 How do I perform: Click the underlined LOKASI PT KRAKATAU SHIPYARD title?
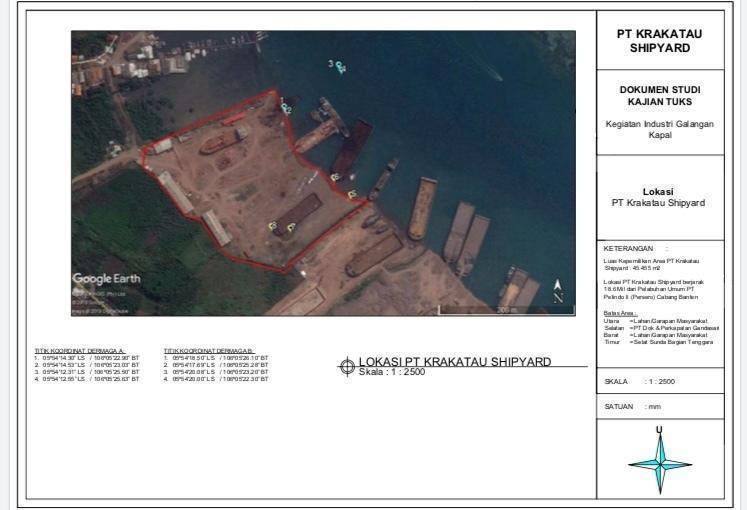click(x=454, y=361)
